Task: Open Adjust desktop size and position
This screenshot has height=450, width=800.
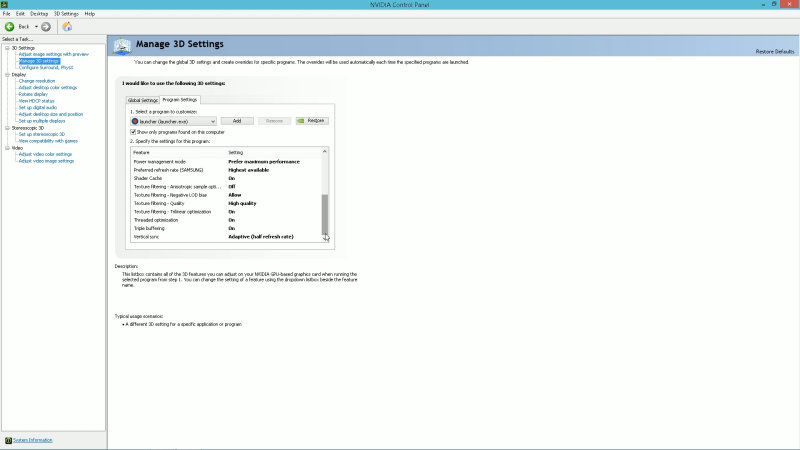Action: 51,114
